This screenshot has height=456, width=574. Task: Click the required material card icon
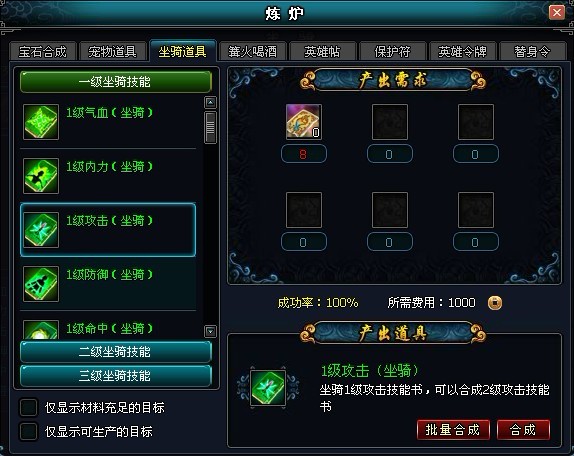click(304, 122)
